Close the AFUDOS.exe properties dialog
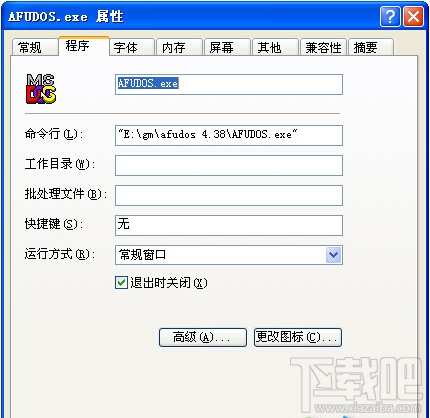430x418 pixels. [x=414, y=16]
